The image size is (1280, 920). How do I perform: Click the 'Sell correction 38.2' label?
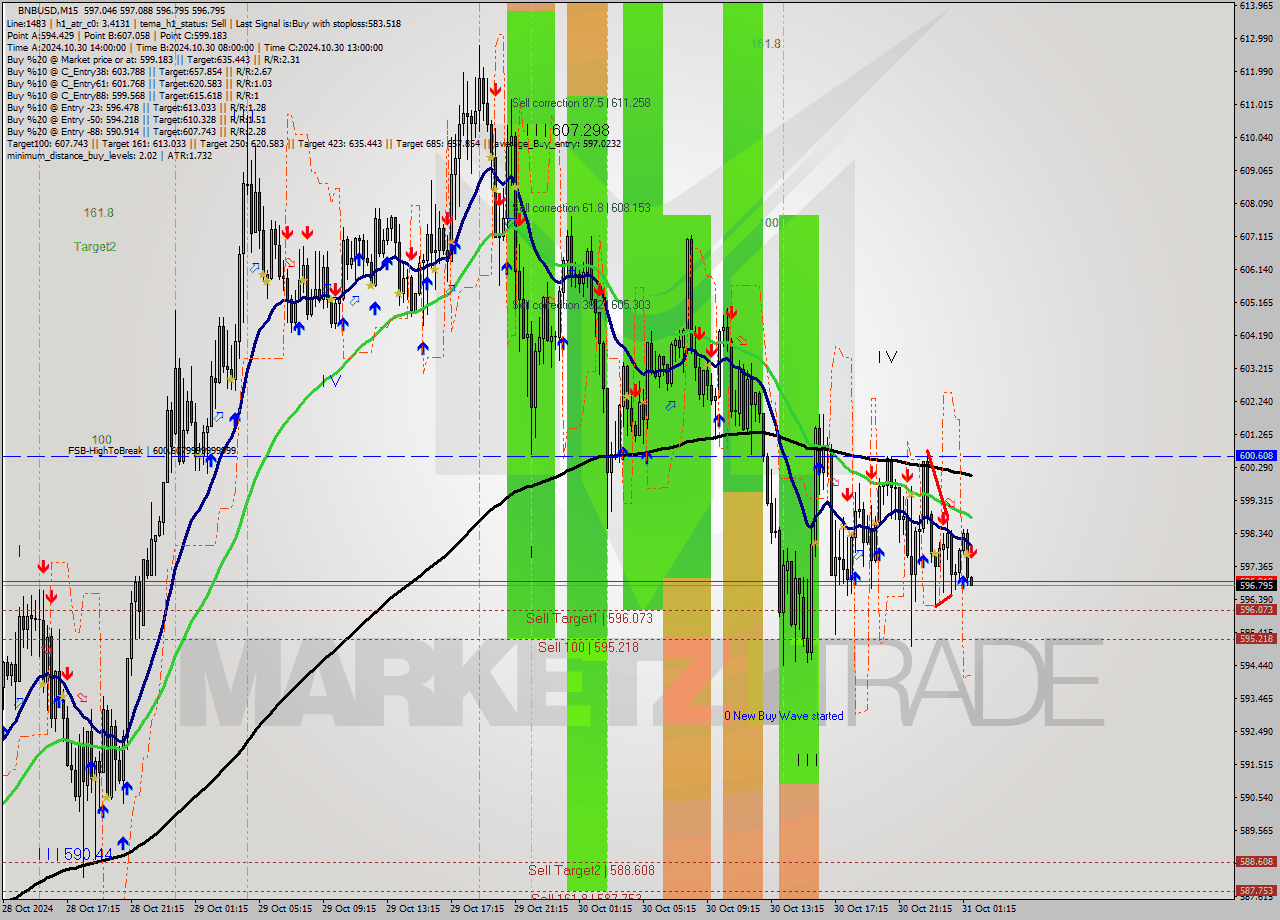coord(581,305)
